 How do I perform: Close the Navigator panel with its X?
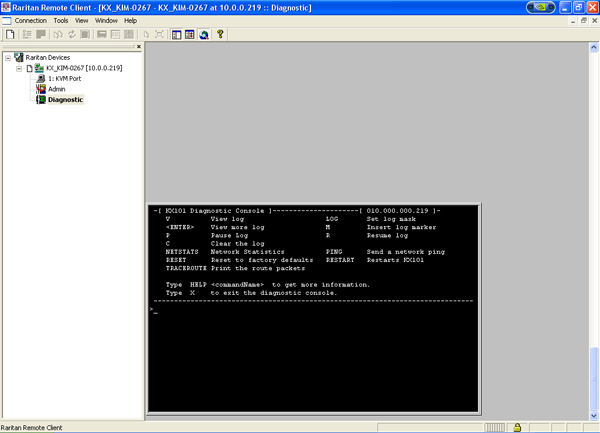coord(139,46)
